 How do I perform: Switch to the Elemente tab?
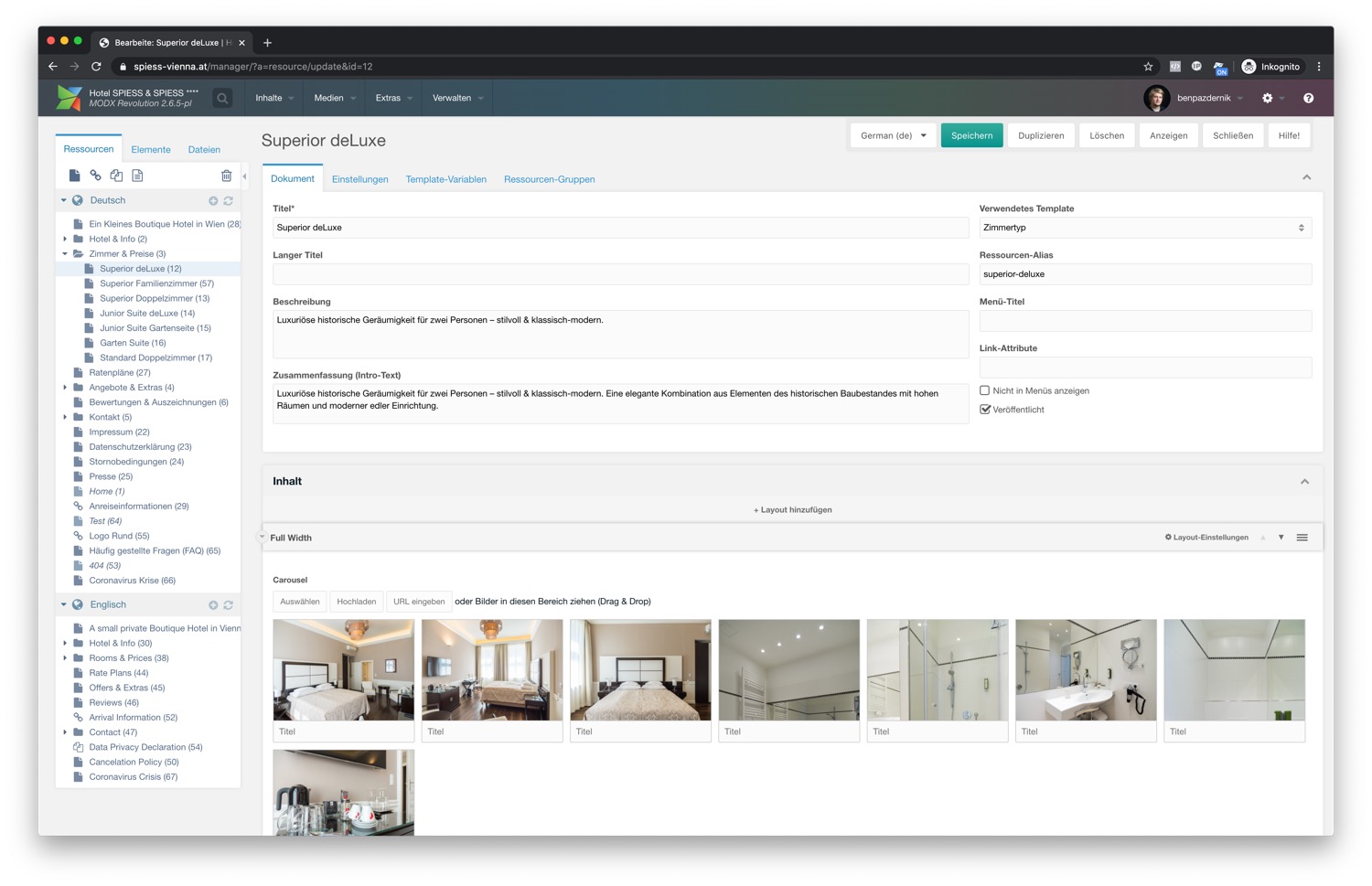151,150
